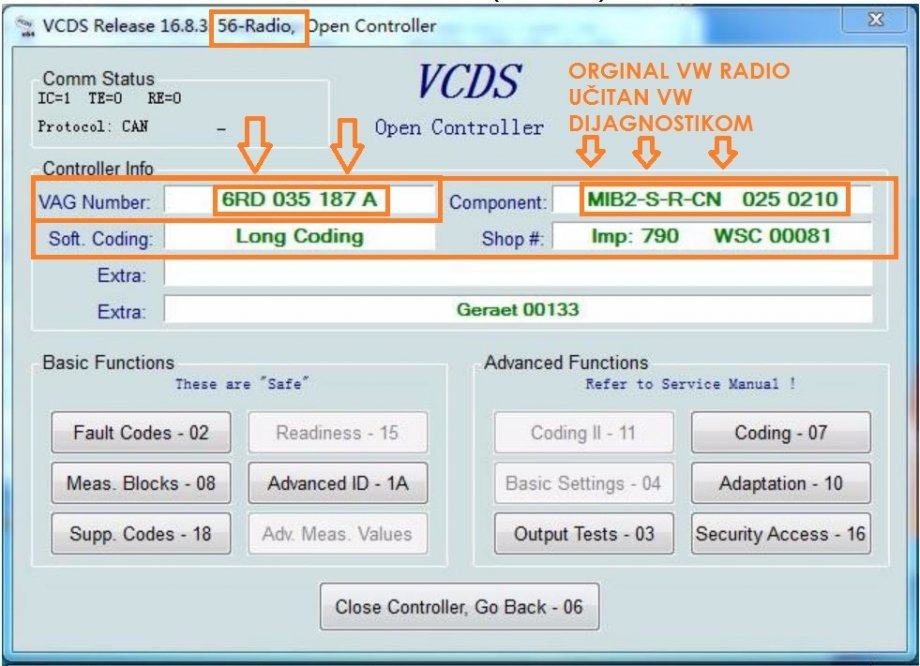Click the Component: label
Image resolution: width=920 pixels, height=666 pixels.
point(498,202)
